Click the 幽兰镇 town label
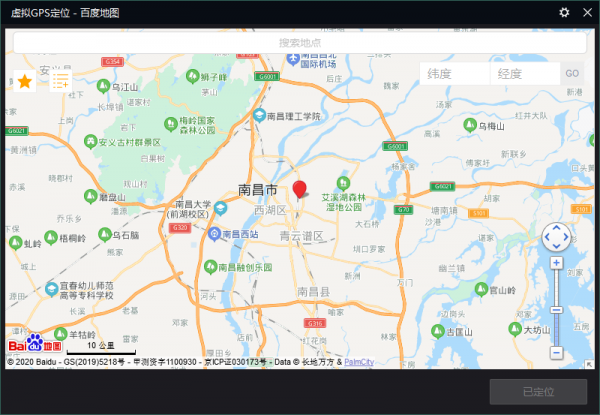This screenshot has height=415, width=600. pos(452,268)
